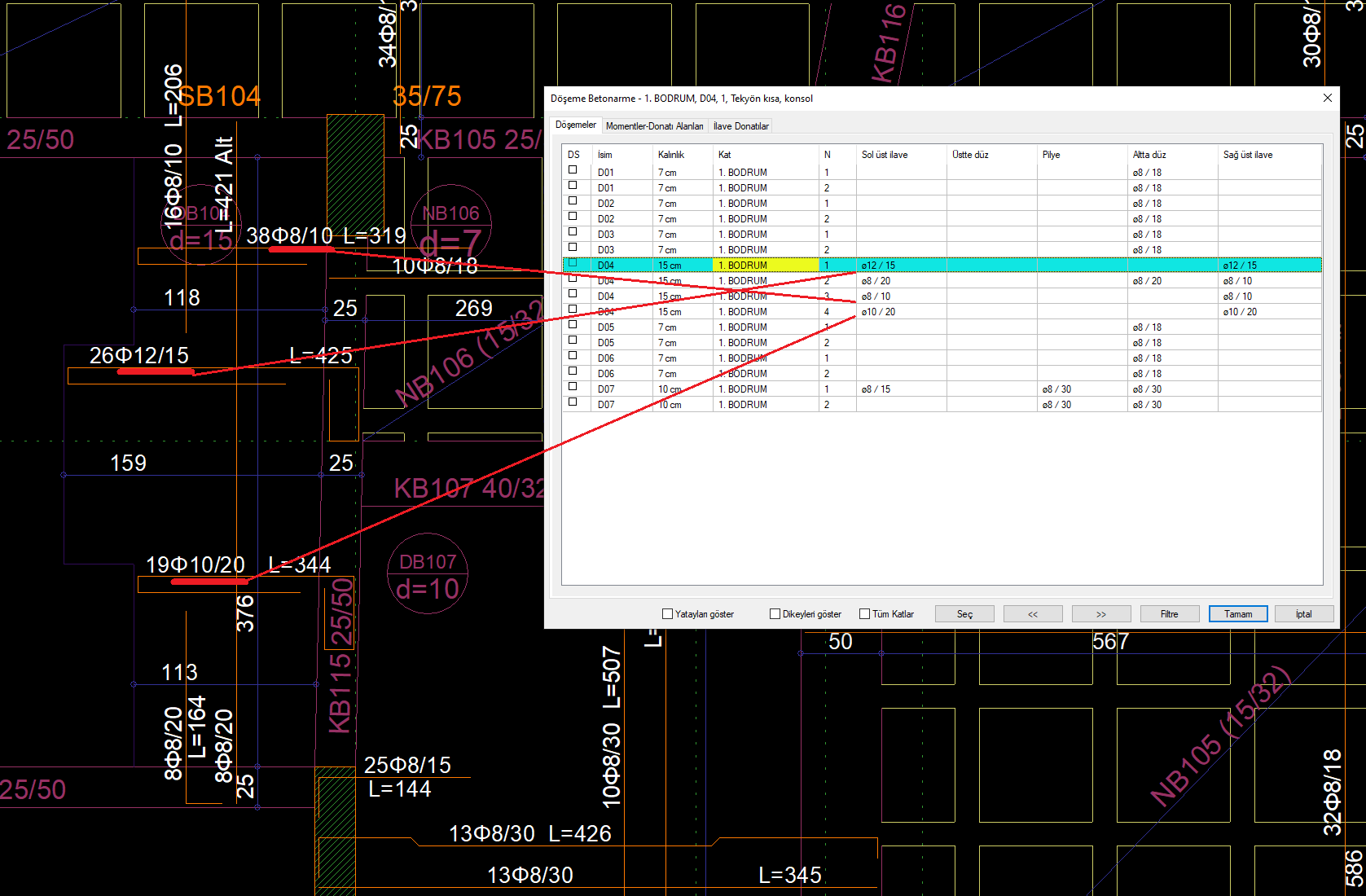
Task: Check the DS box for D05 row N=2
Action: pyautogui.click(x=573, y=340)
